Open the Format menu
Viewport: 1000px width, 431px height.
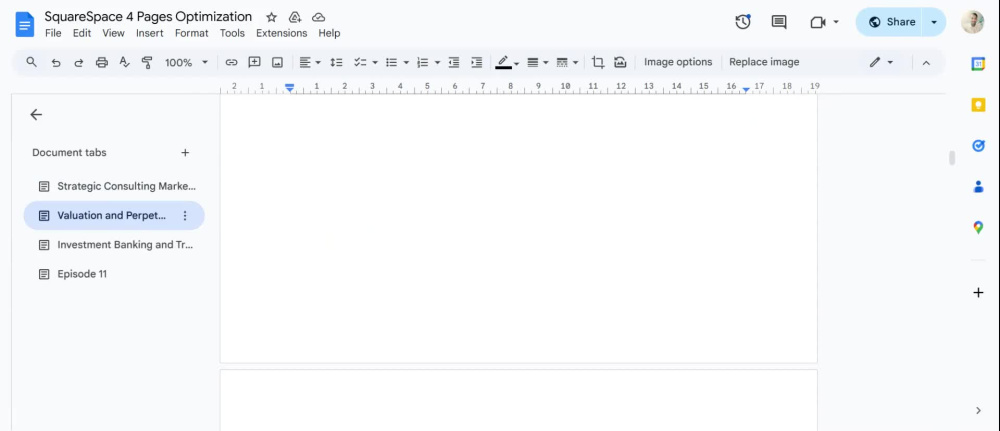click(191, 33)
